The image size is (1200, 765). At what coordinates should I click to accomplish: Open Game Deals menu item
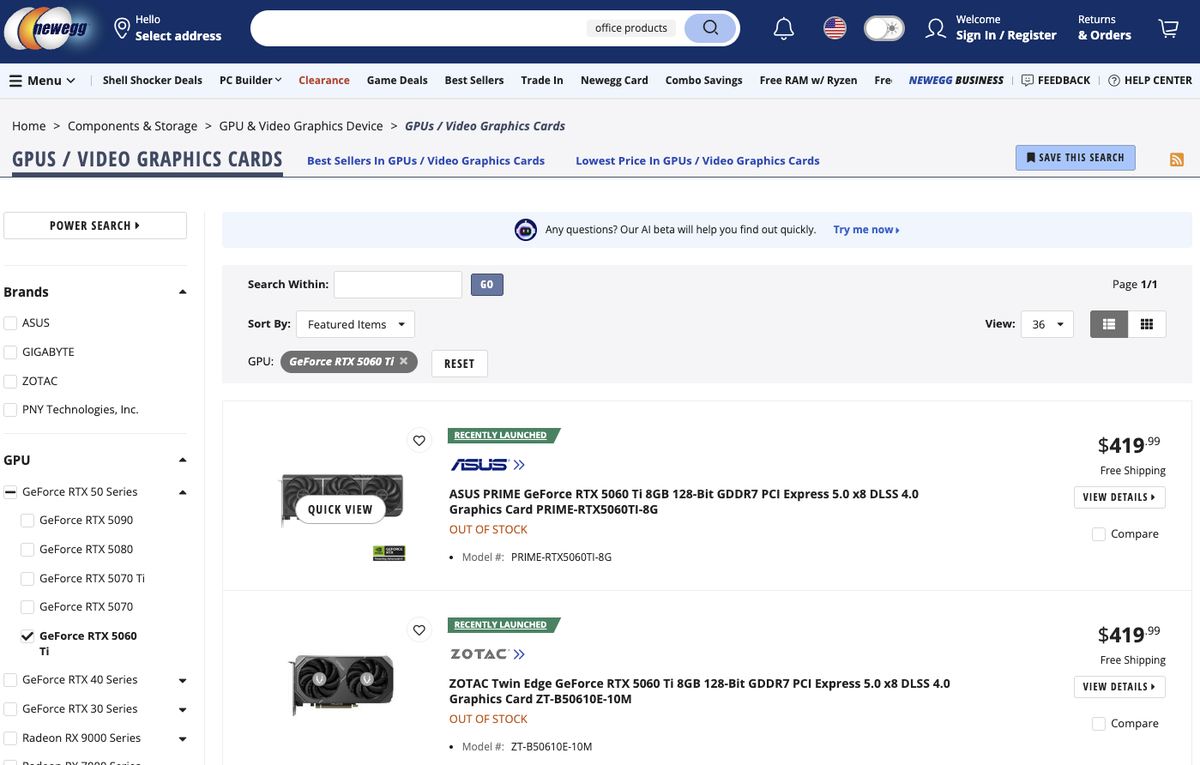(x=397, y=80)
